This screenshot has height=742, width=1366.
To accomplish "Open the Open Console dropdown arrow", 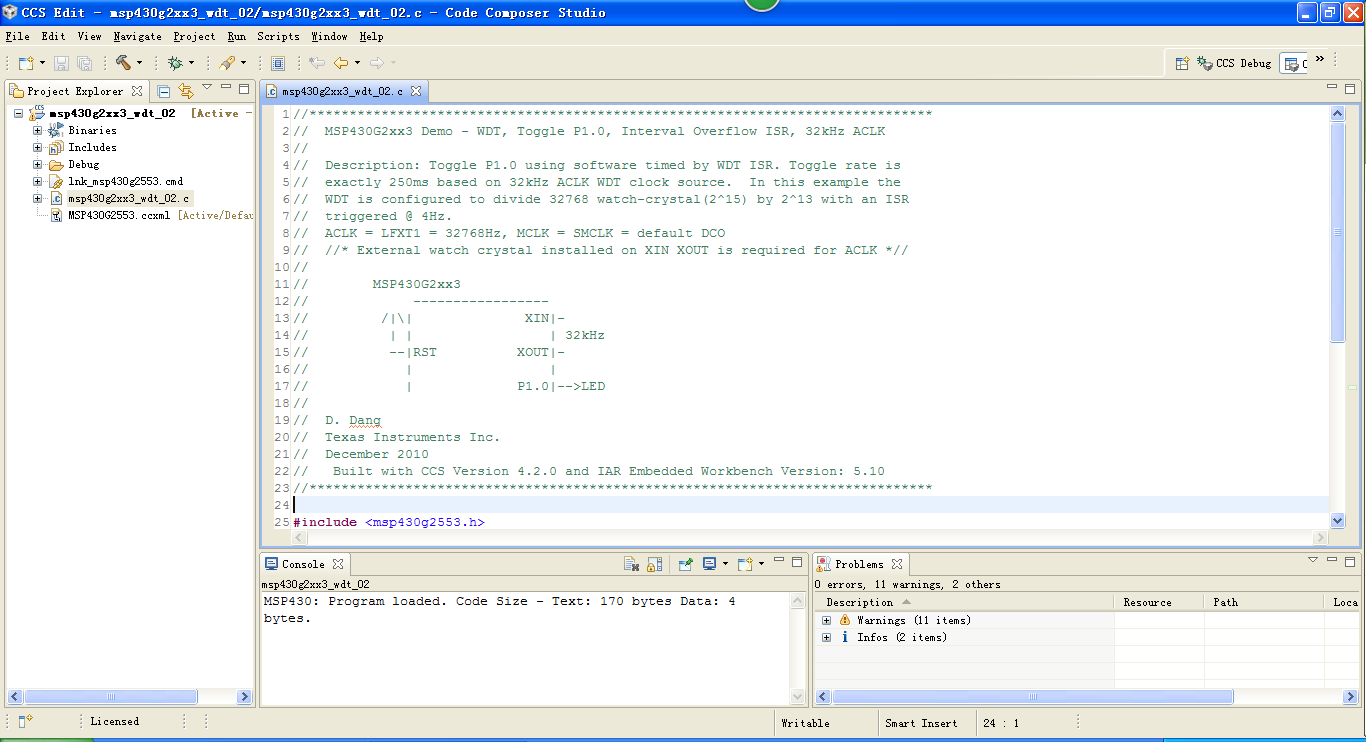I will click(x=761, y=564).
